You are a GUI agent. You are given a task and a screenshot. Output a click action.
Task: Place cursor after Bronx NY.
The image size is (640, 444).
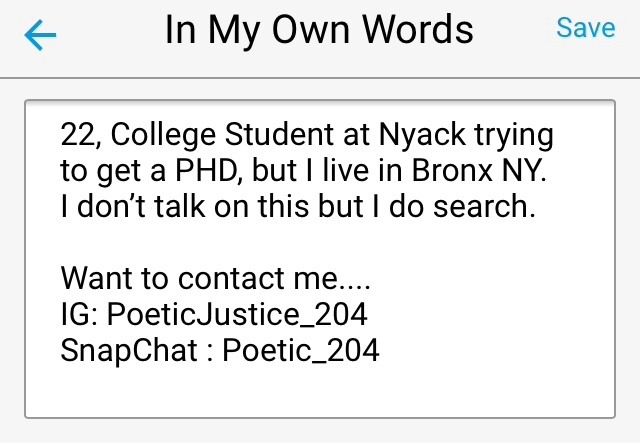(x=547, y=170)
